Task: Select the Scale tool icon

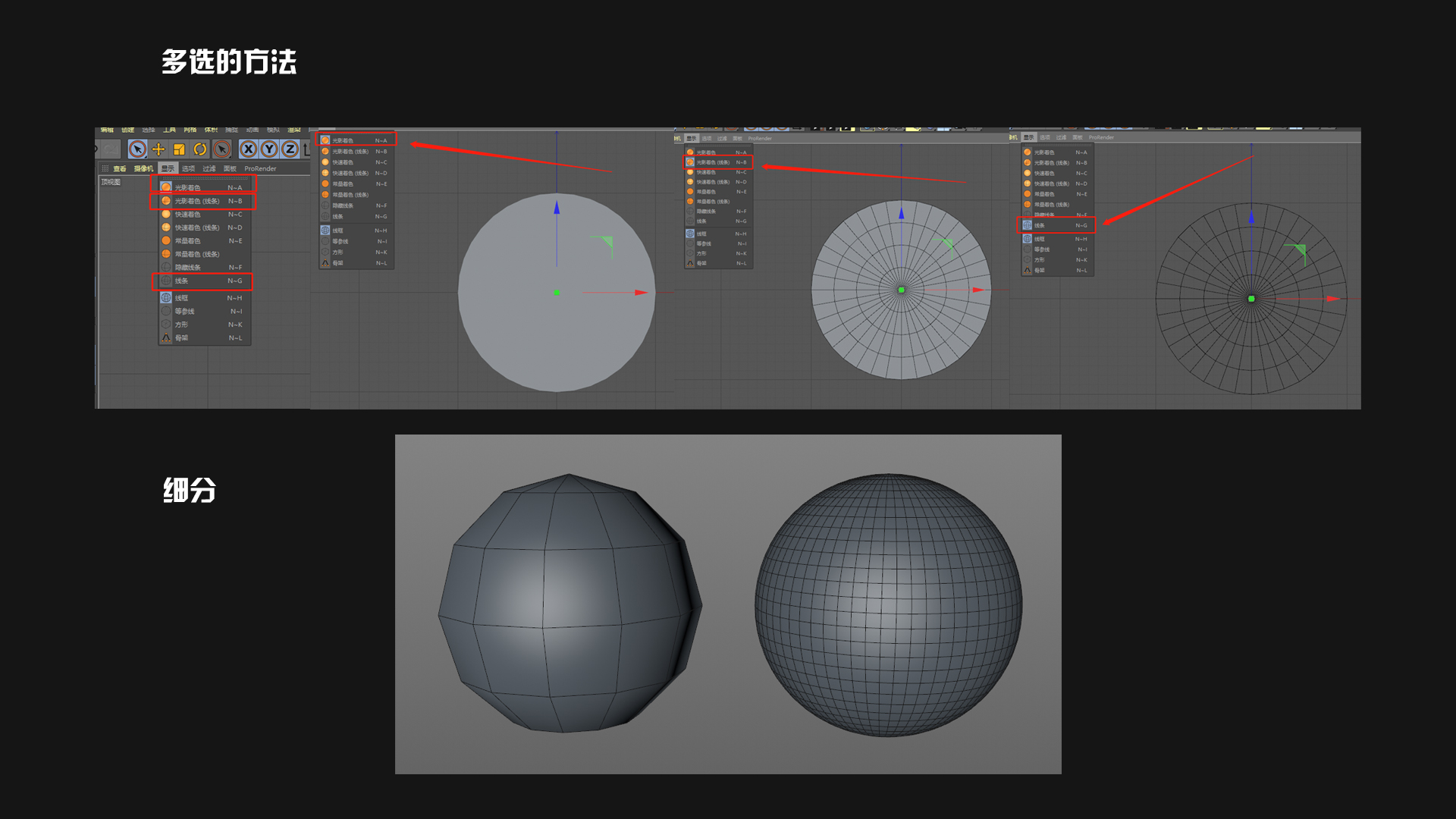Action: pos(179,149)
